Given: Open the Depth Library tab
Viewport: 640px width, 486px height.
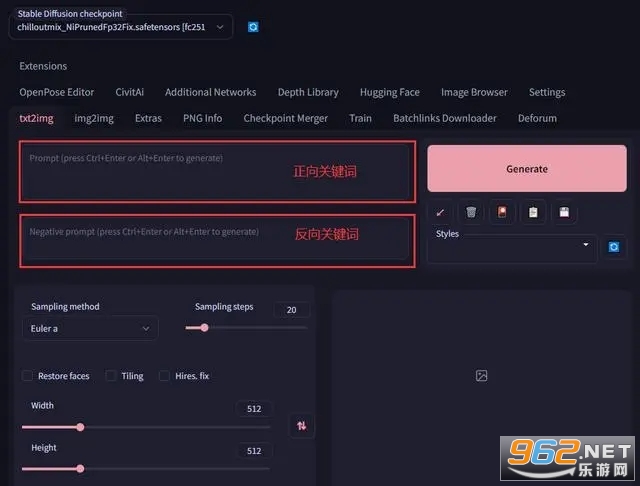Looking at the screenshot, I should (308, 92).
